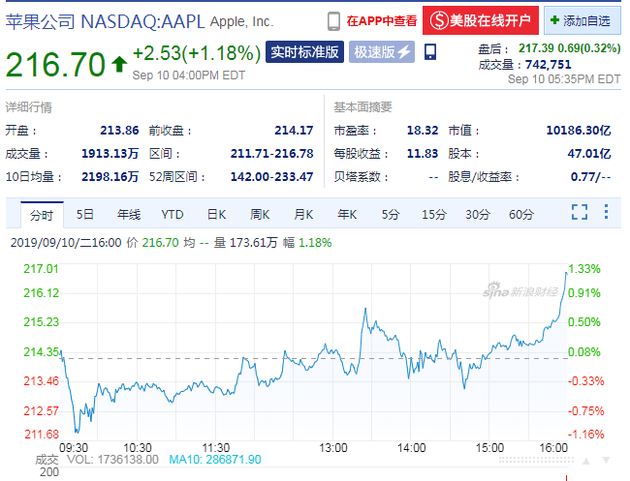The height and width of the screenshot is (481, 630).
Task: Select the YTD chart tab
Action: coord(172,215)
